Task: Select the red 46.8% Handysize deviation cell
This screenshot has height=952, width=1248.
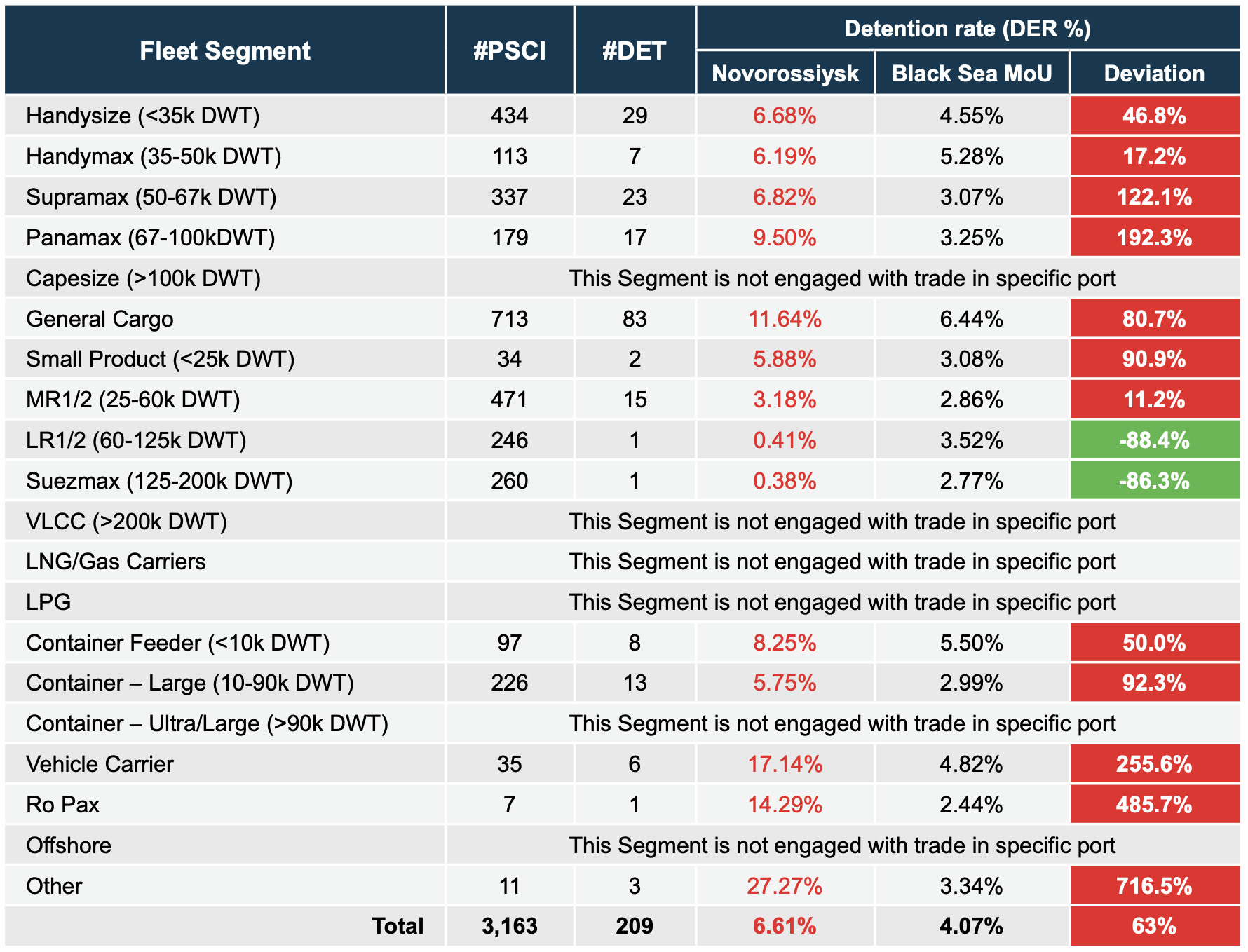Action: (1154, 116)
